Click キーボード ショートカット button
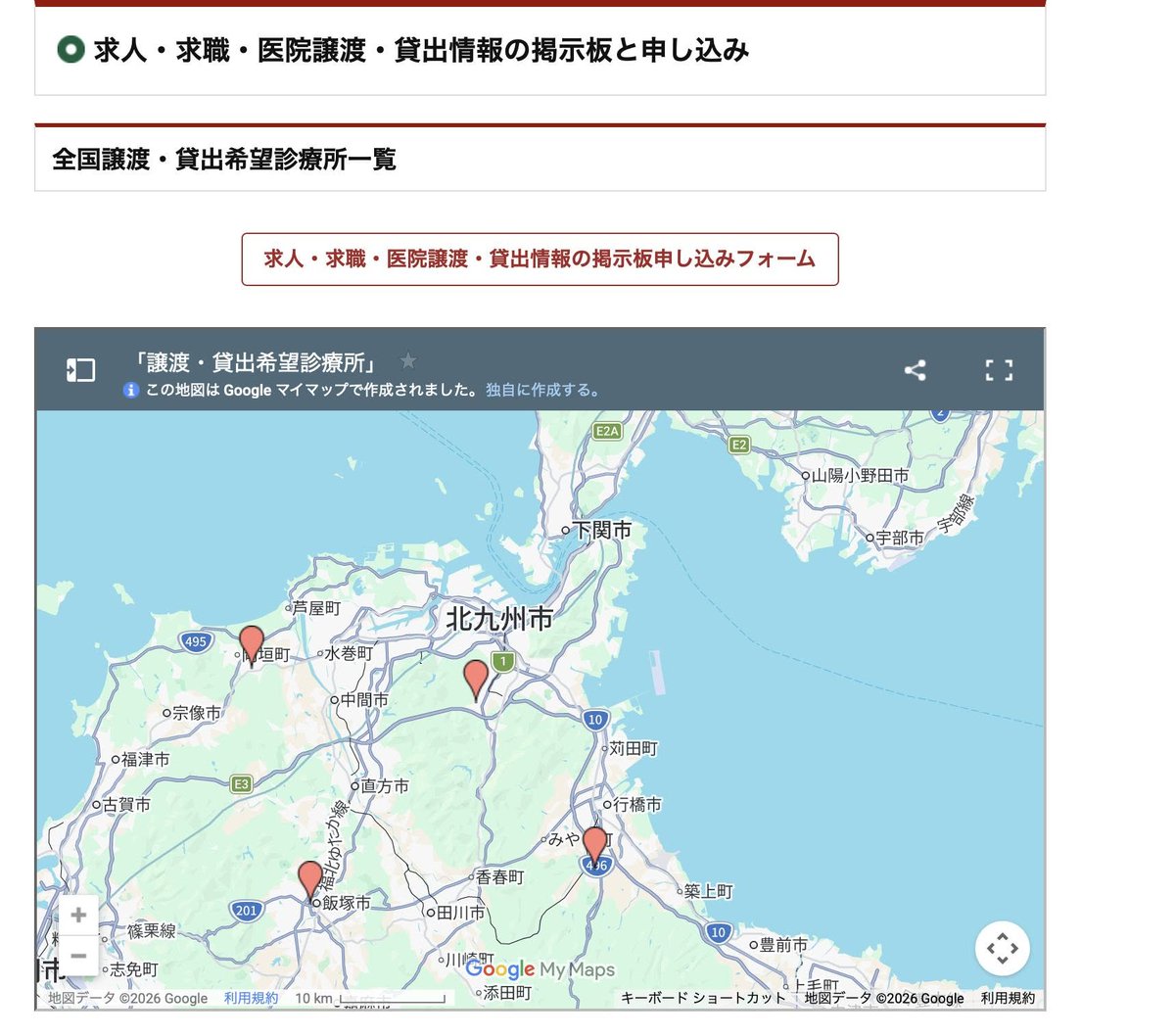The width and height of the screenshot is (1175, 1036). click(x=703, y=998)
